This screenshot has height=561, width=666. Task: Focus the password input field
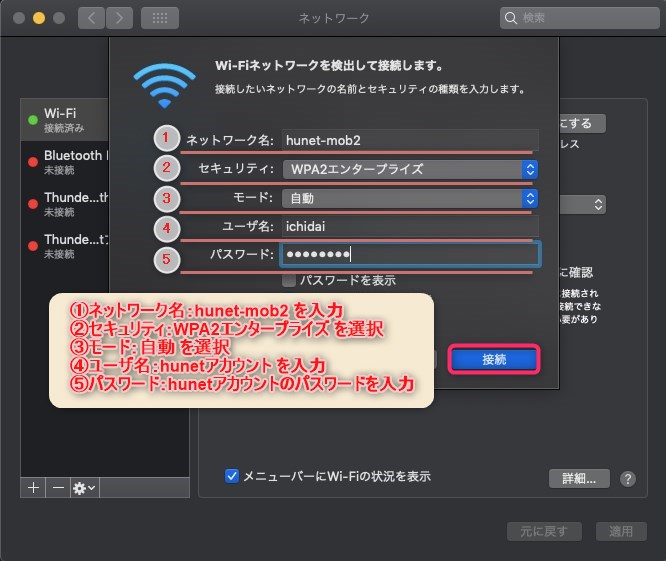410,254
